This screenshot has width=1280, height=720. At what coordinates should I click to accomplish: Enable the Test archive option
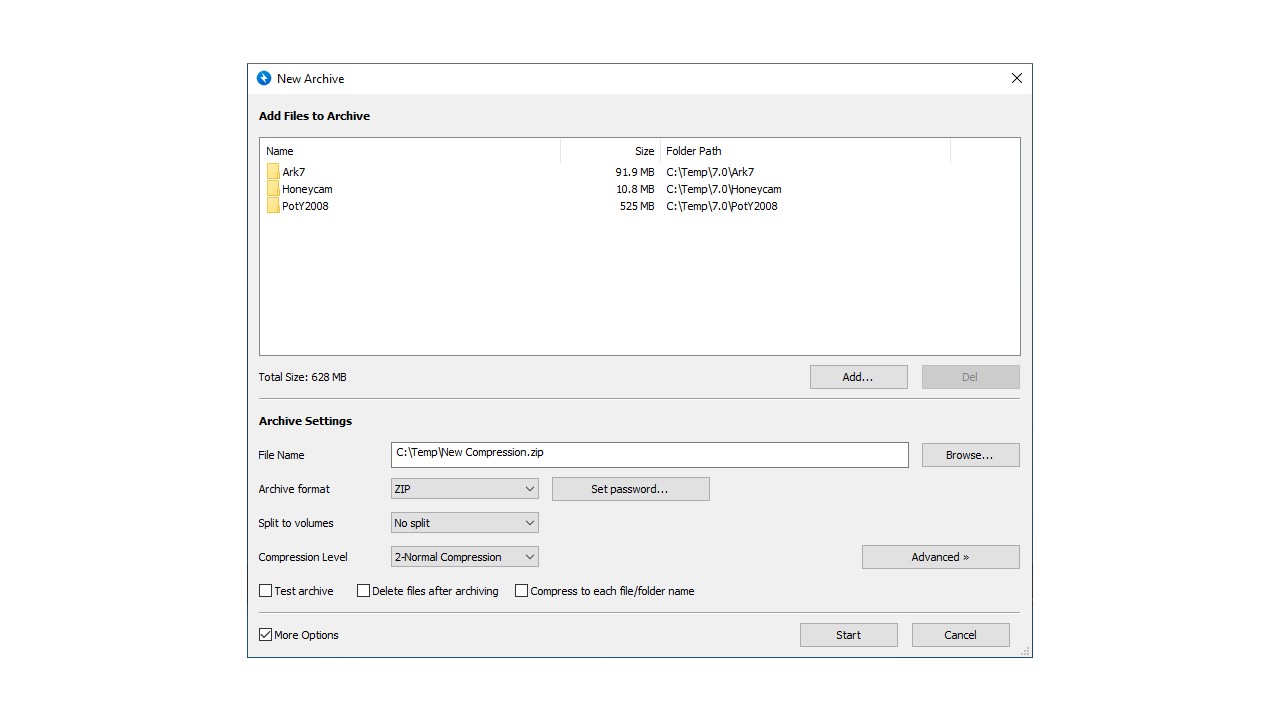tap(265, 590)
